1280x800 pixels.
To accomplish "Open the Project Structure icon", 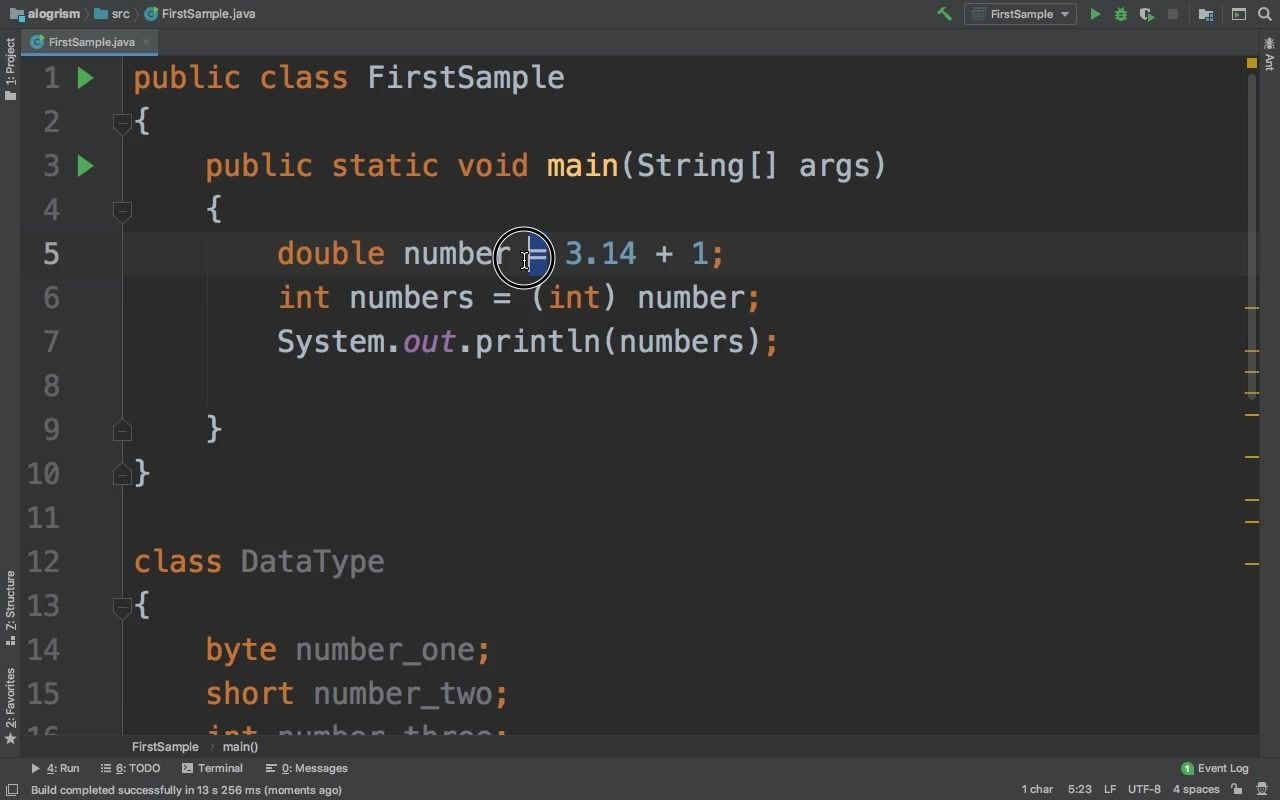I will (1206, 14).
